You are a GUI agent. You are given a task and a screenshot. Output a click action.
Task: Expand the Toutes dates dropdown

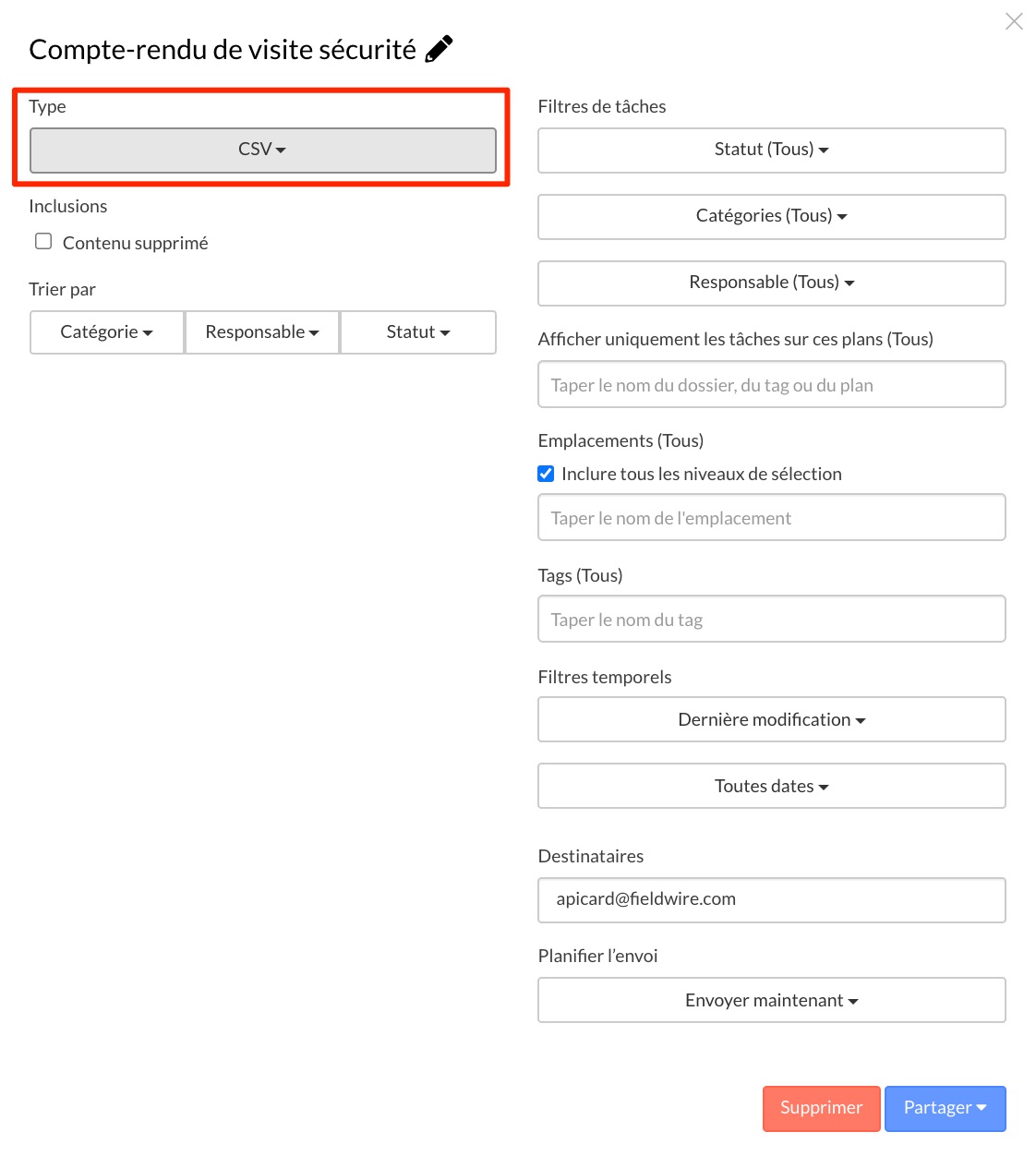coord(771,787)
